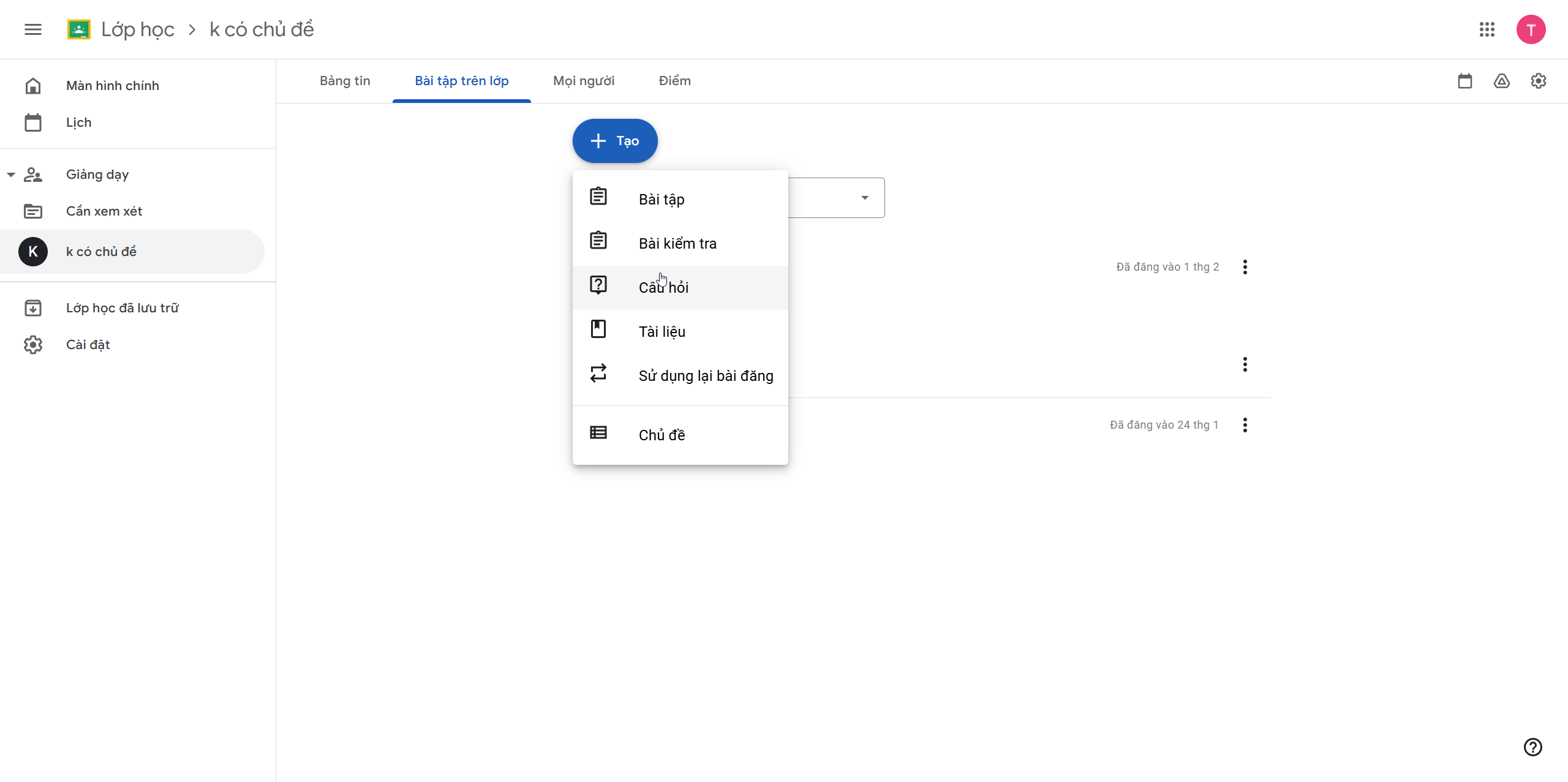Collapse the Giảng dạy section arrow

[x=11, y=175]
